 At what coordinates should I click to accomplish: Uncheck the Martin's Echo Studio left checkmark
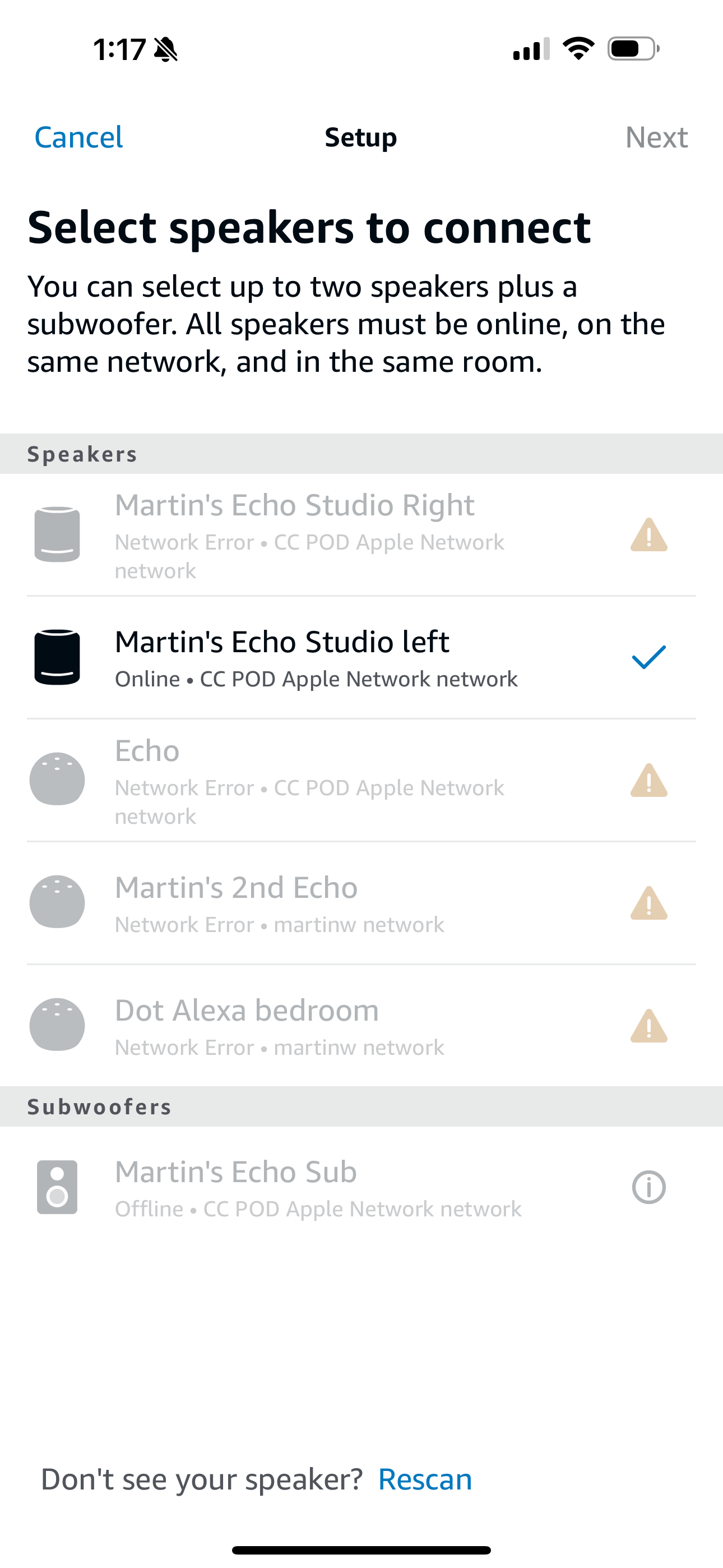pyautogui.click(x=649, y=657)
